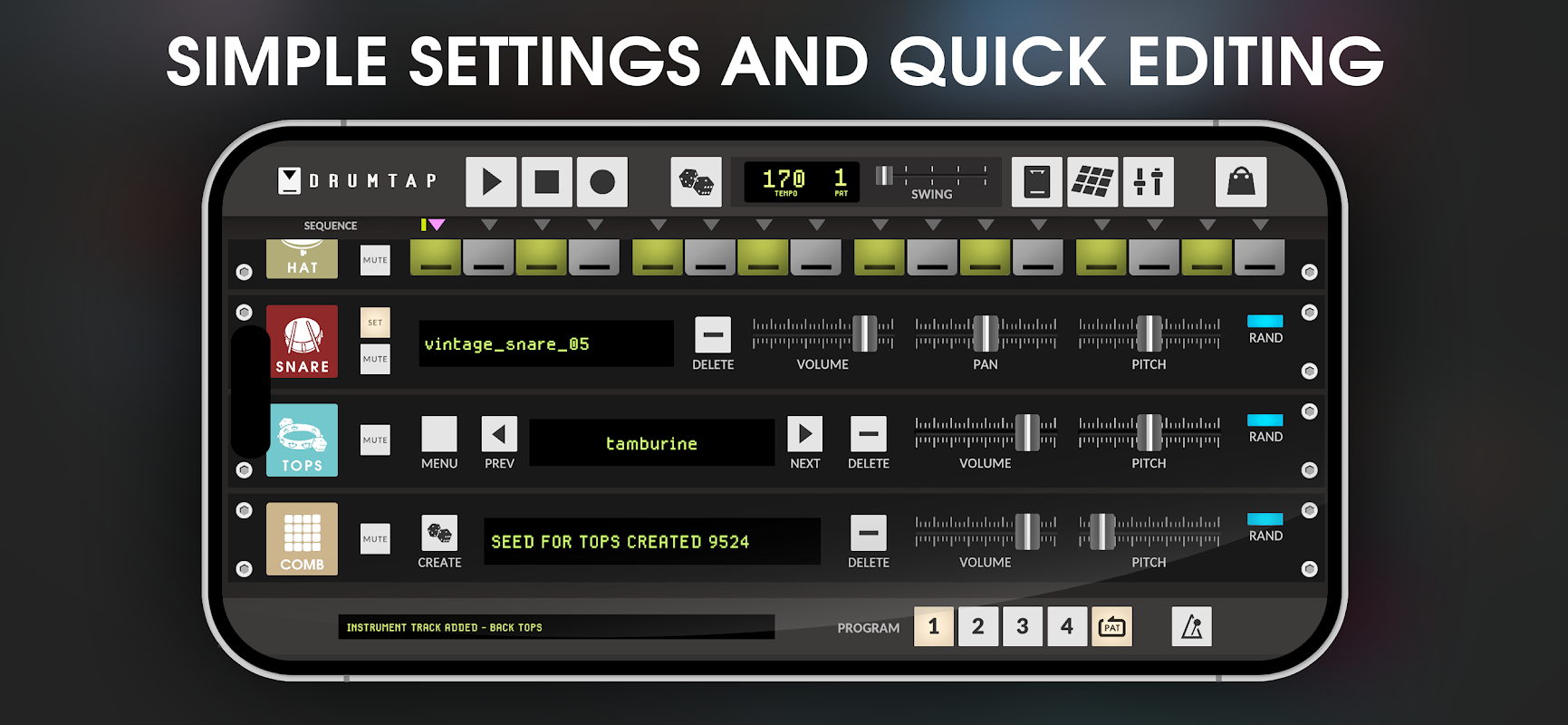The image size is (1568, 725).
Task: Adjust TOPS VOLUME slider
Action: point(986,432)
